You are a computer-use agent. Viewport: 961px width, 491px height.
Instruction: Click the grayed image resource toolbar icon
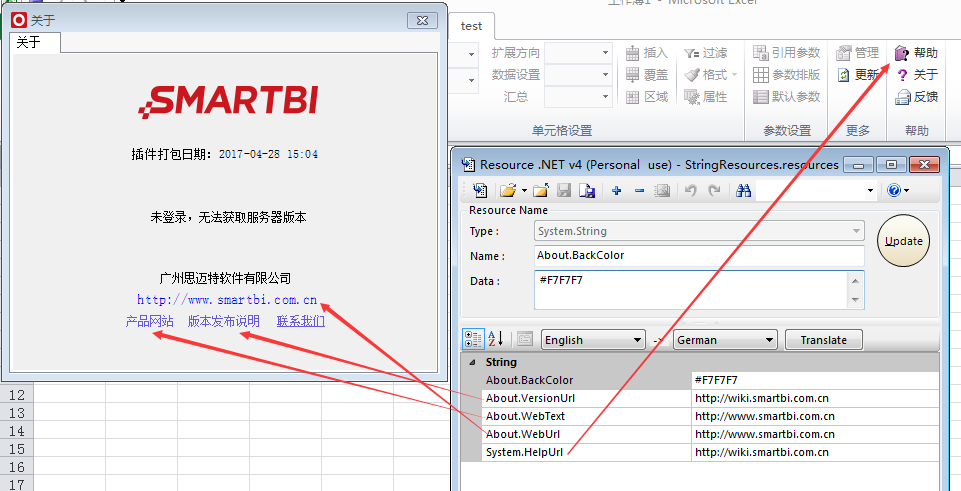[x=662, y=191]
